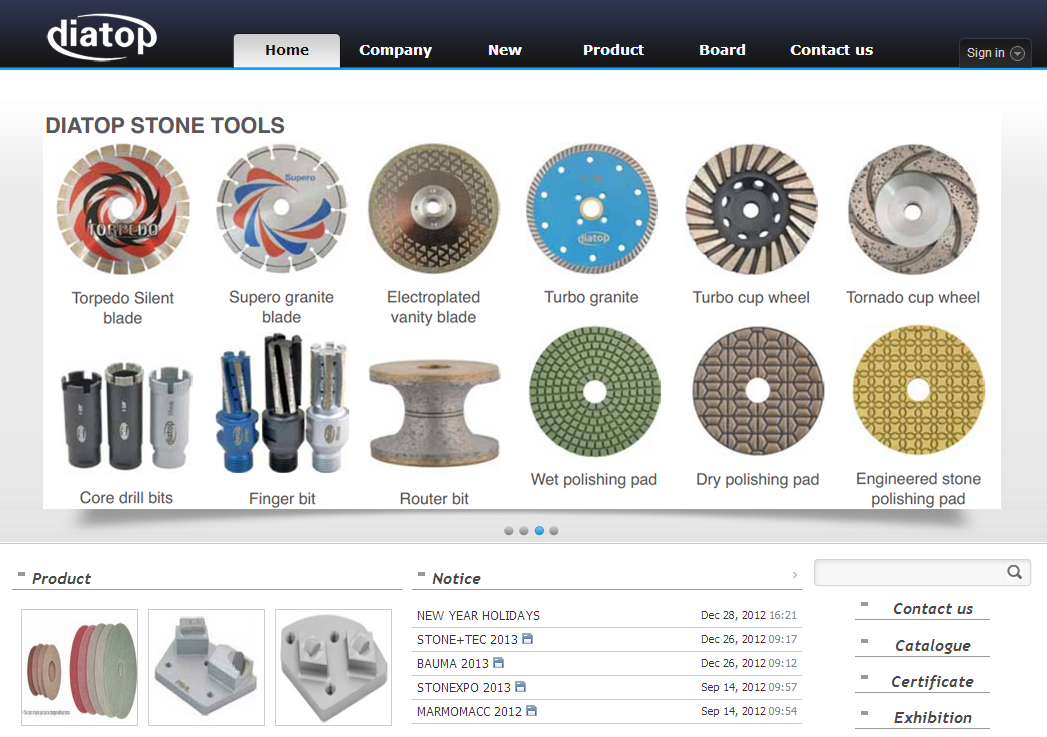
Task: Click the search magnifier icon
Action: coord(1017,572)
